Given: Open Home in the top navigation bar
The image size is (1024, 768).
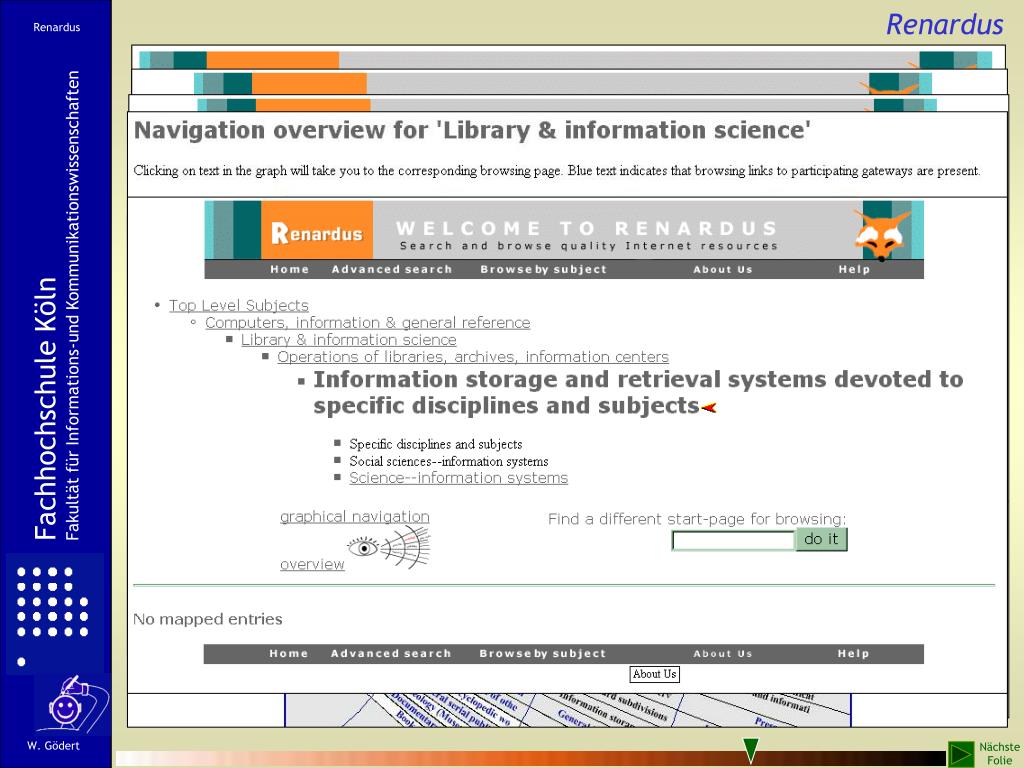Looking at the screenshot, I should 289,269.
